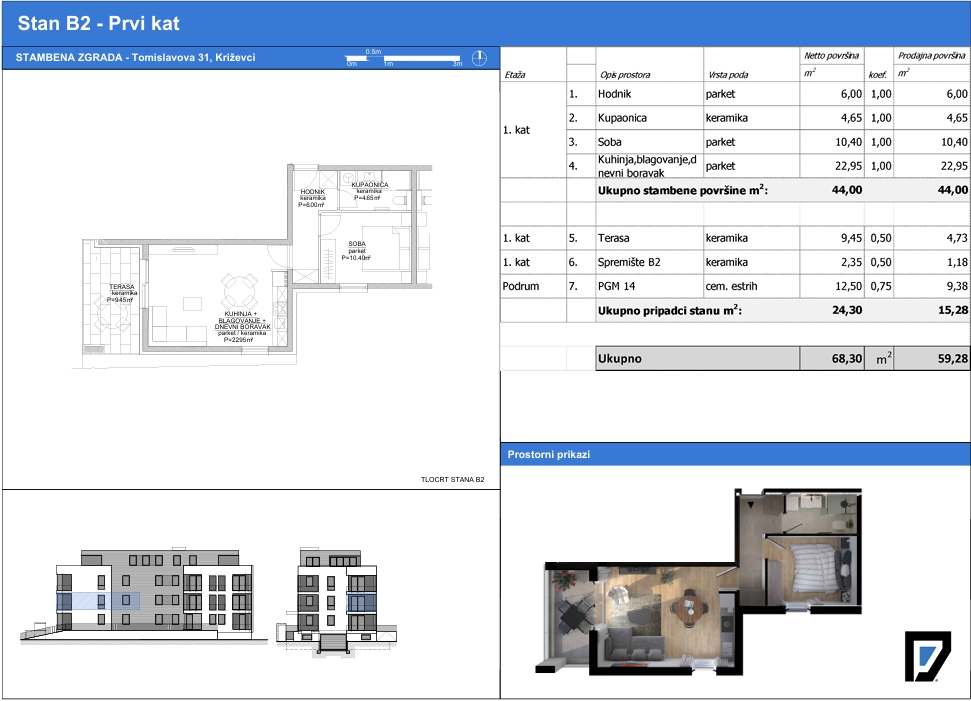The image size is (971, 701).
Task: Select the side building elevation drawing
Action: 337,599
